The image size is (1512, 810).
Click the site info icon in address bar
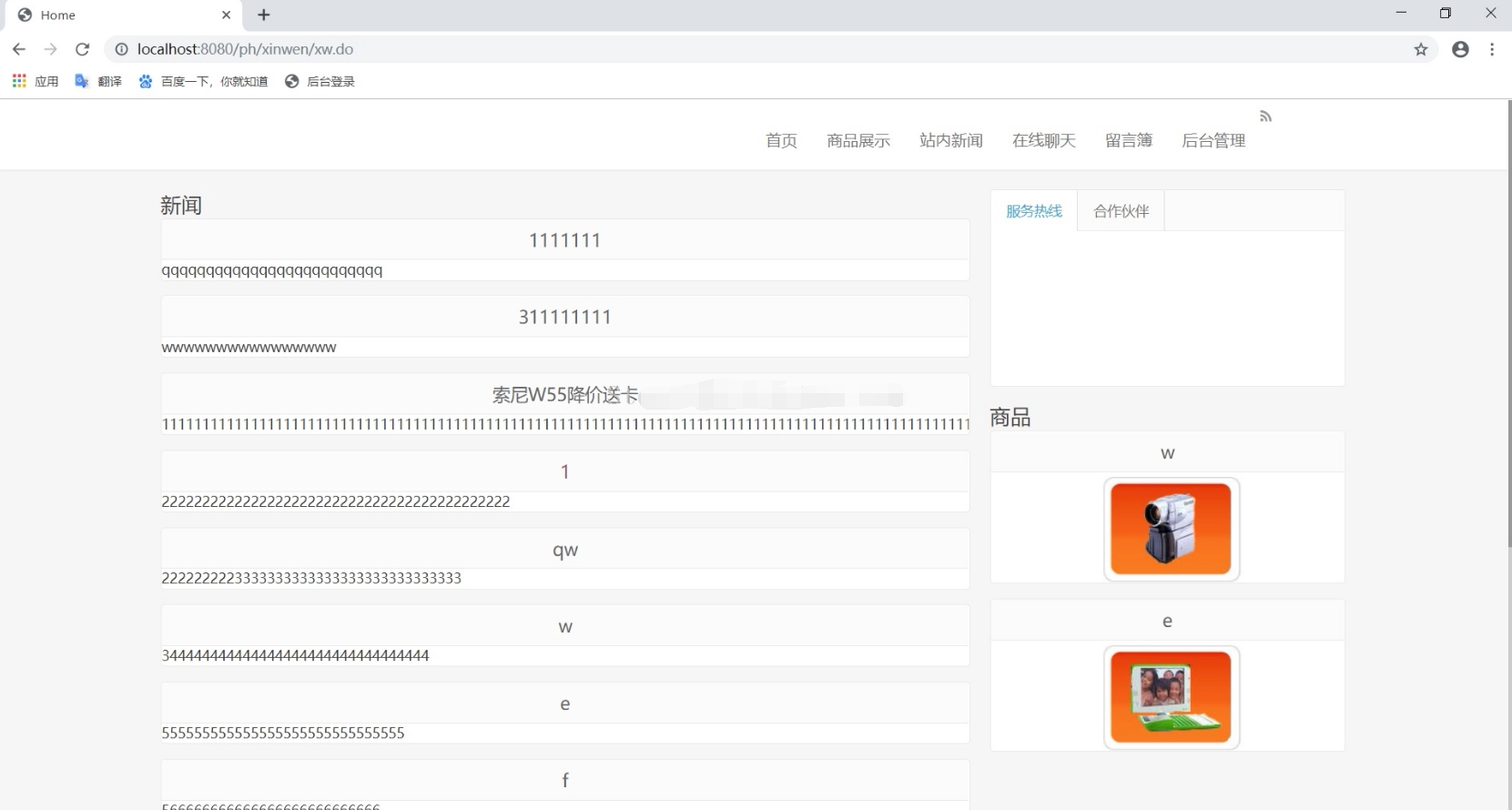[x=121, y=49]
